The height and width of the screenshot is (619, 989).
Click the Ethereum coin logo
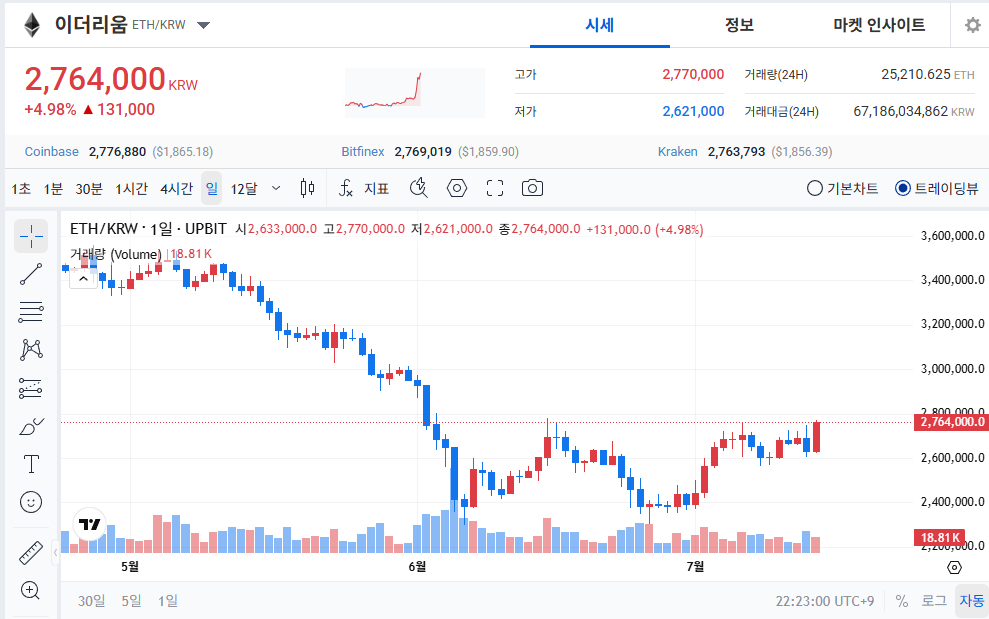[32, 25]
